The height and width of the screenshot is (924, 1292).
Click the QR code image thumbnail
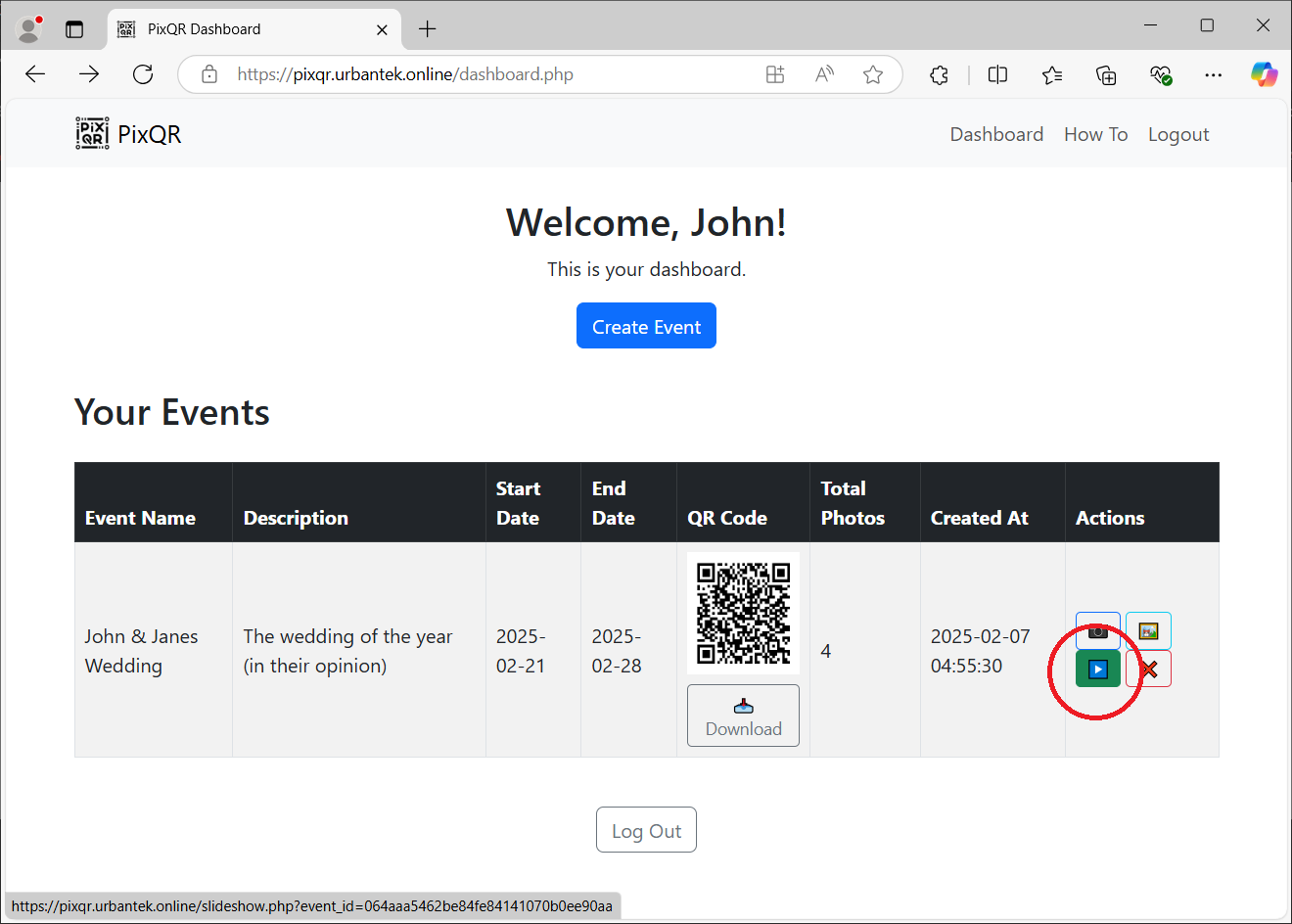pos(743,613)
